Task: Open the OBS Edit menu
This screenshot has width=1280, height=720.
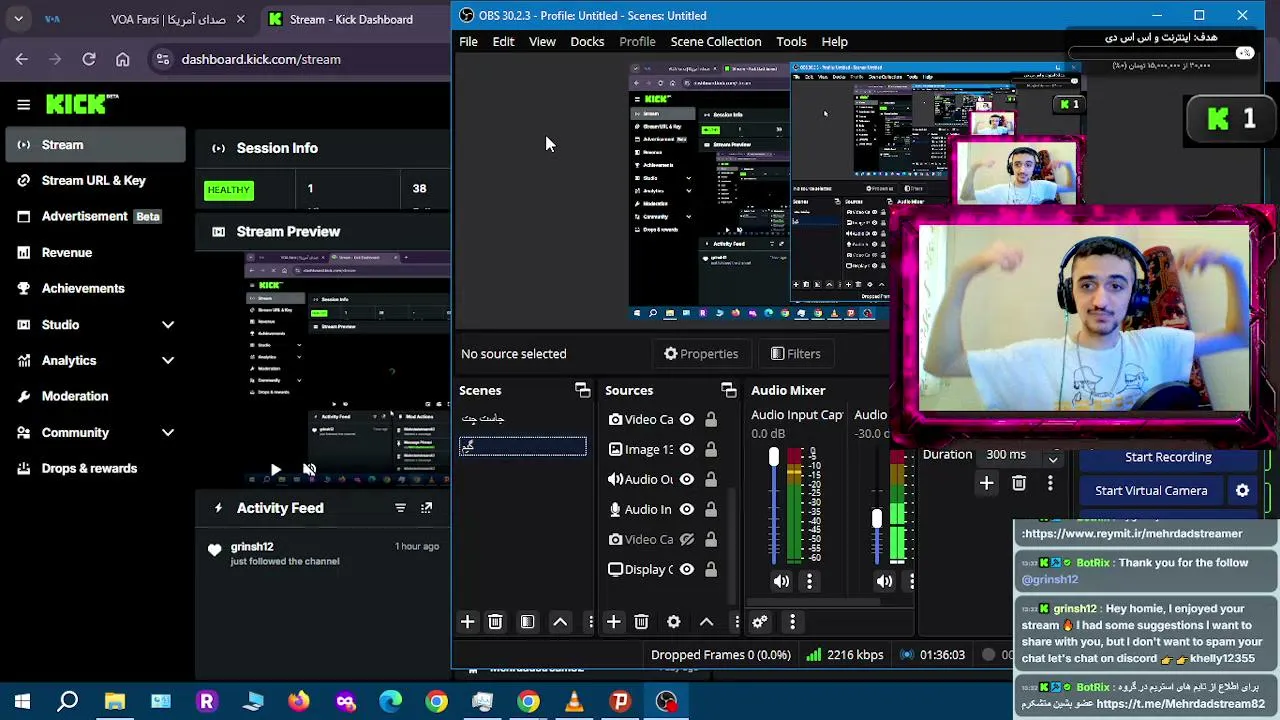Action: click(503, 41)
